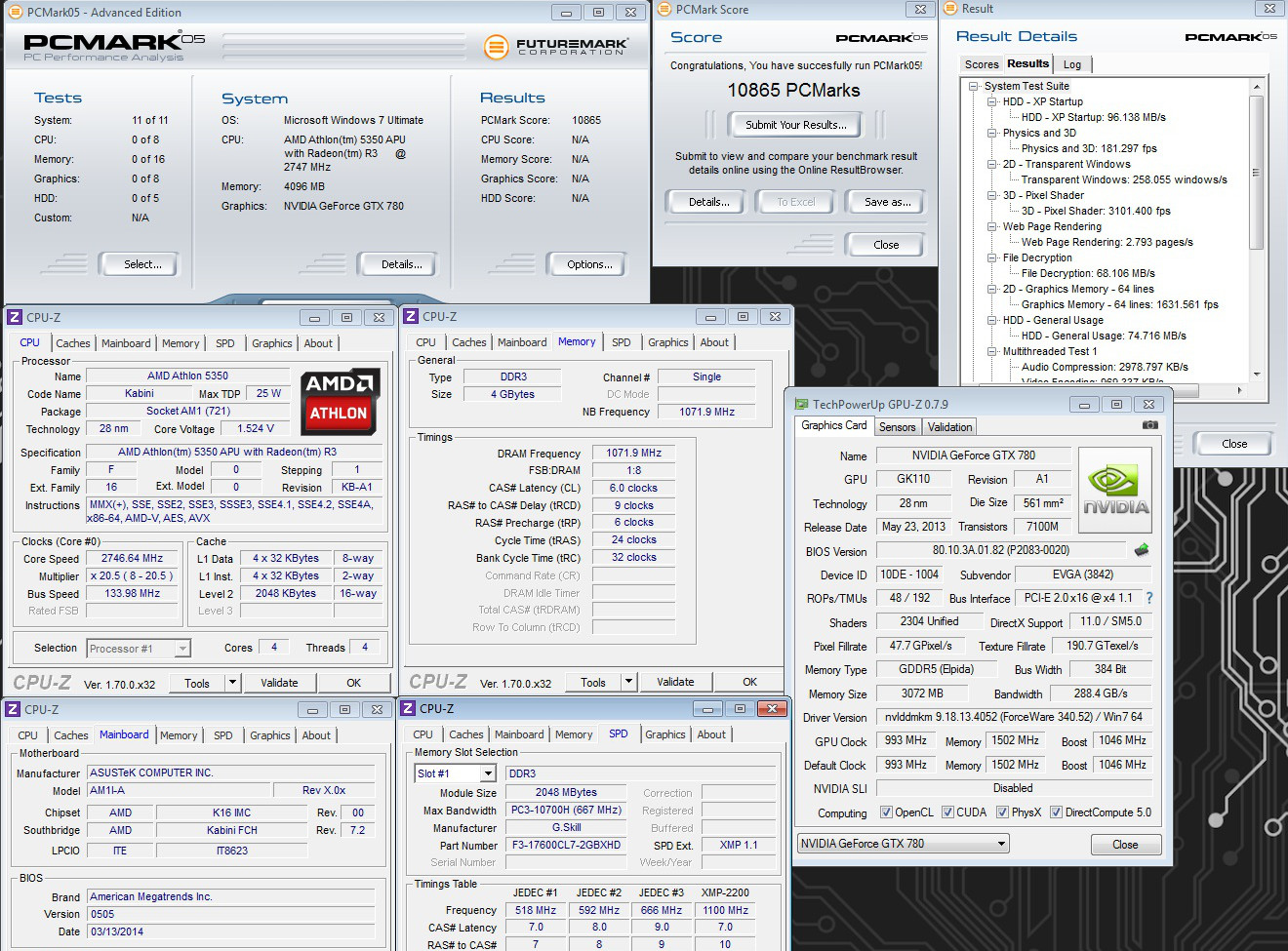Image resolution: width=1288 pixels, height=951 pixels.
Task: Click scroll up arrow in Result tree
Action: (1256, 87)
